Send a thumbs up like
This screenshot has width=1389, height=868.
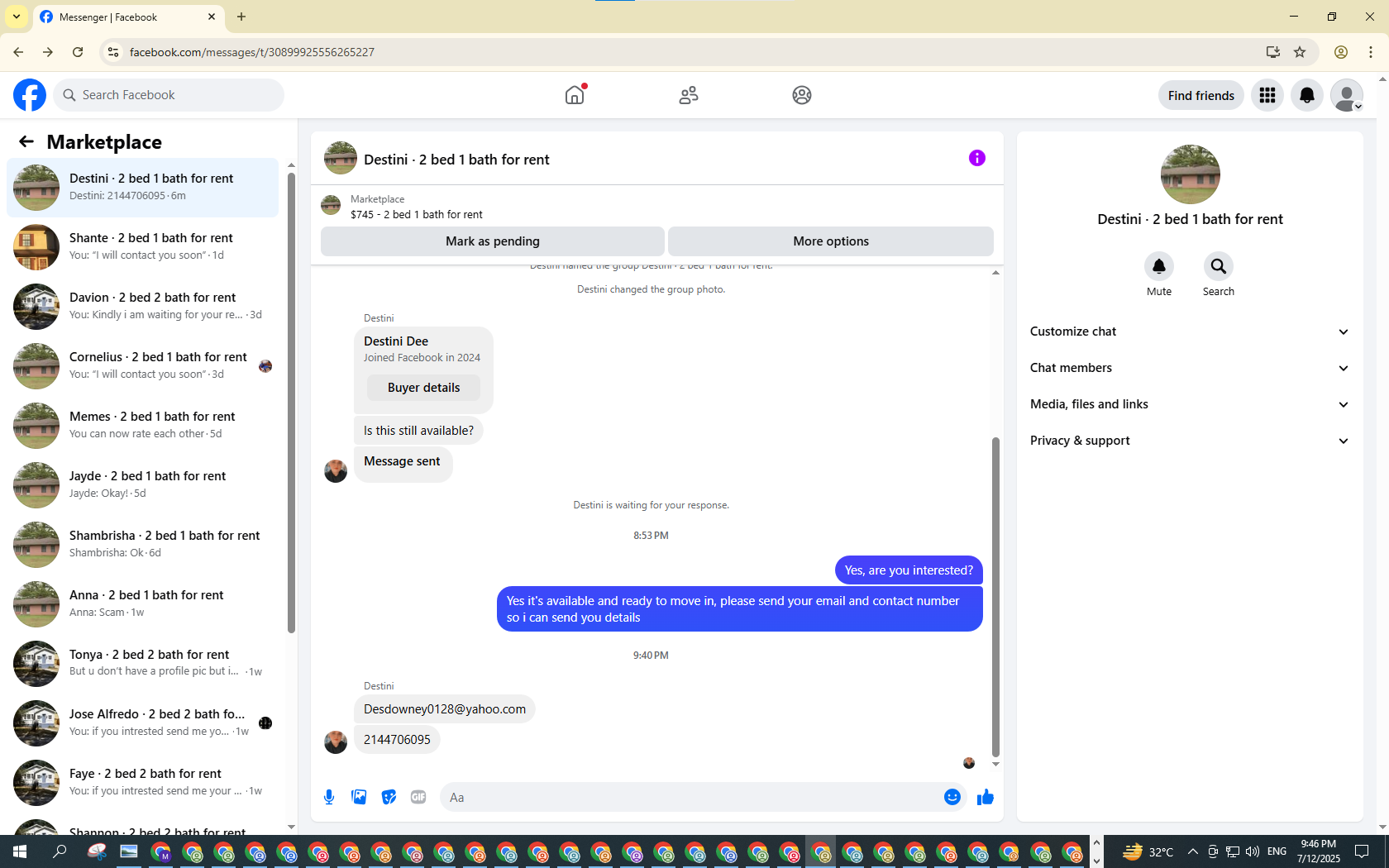pyautogui.click(x=985, y=797)
